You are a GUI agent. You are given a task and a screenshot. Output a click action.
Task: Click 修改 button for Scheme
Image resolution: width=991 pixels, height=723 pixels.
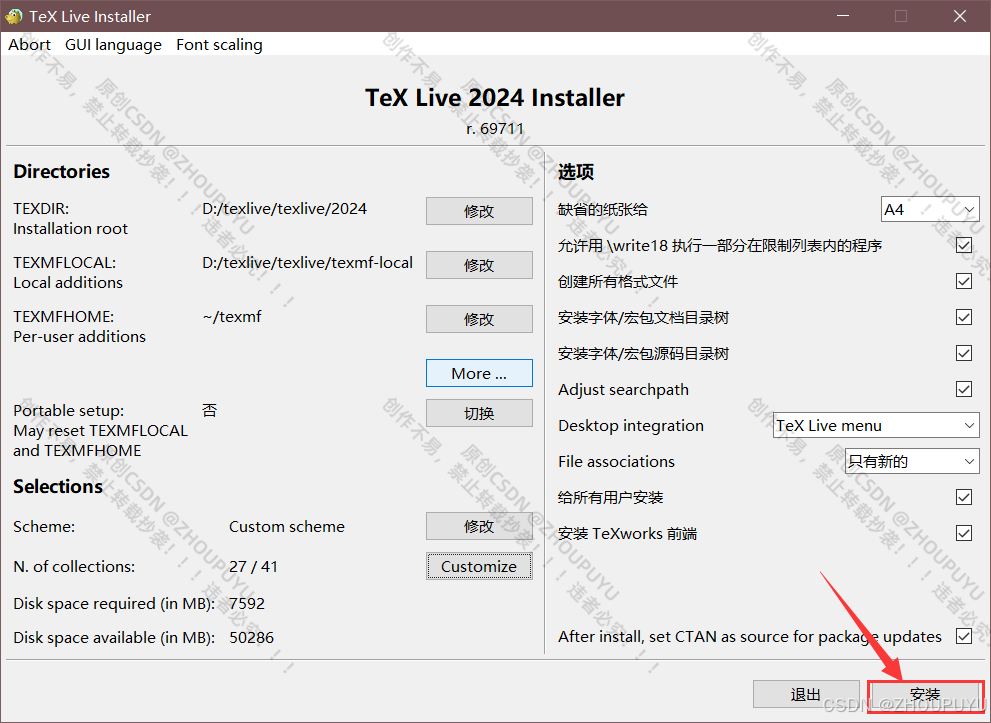pos(479,526)
